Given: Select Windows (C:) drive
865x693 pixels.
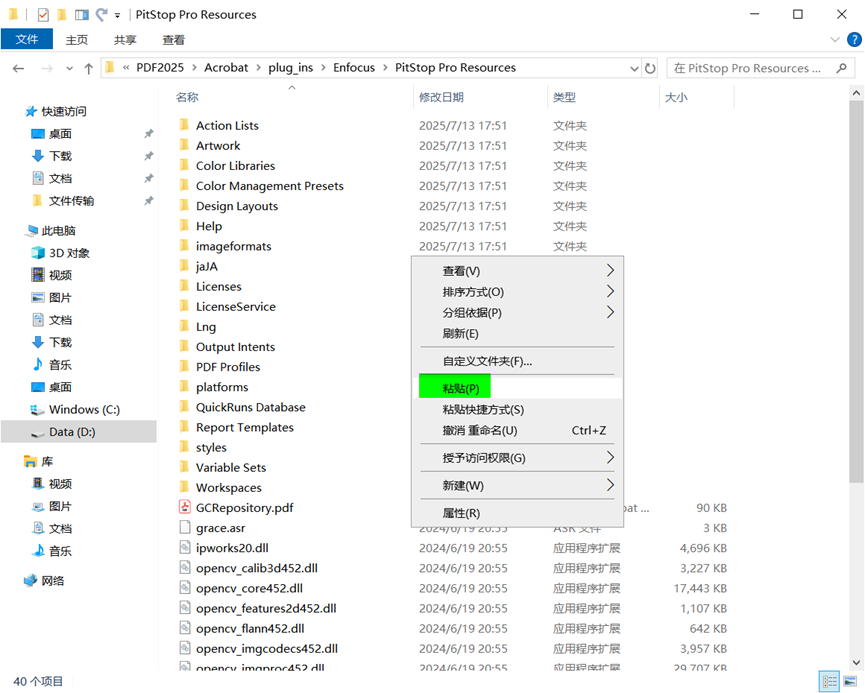Looking at the screenshot, I should (74, 409).
